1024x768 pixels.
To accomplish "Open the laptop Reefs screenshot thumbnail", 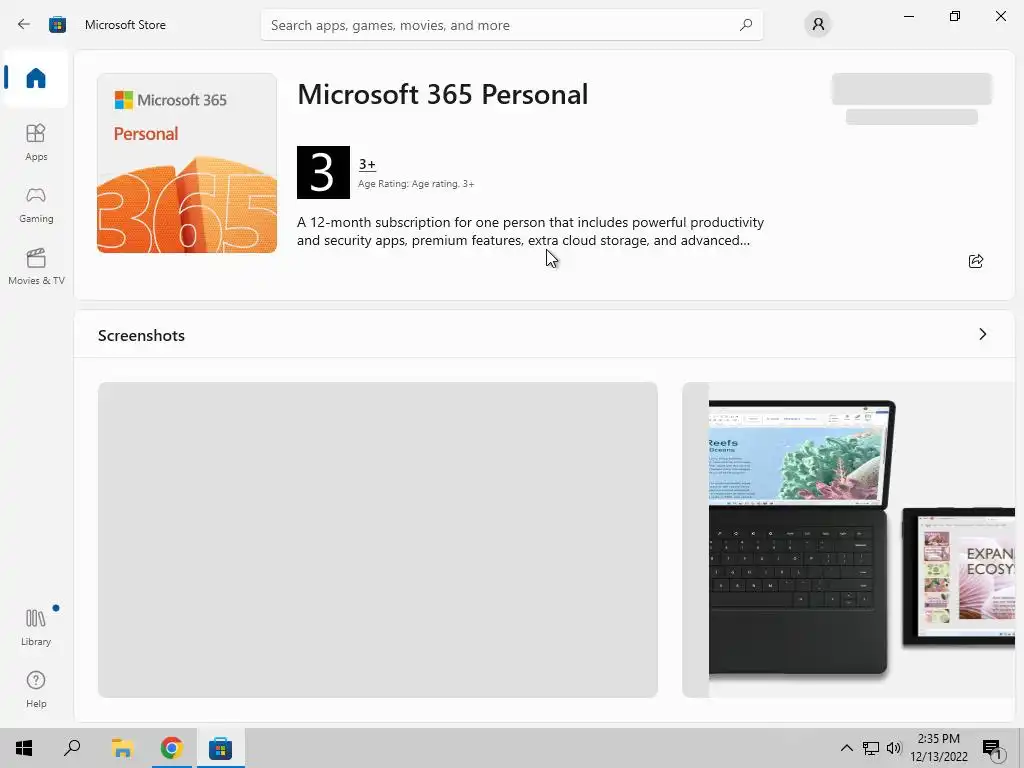I will [848, 539].
